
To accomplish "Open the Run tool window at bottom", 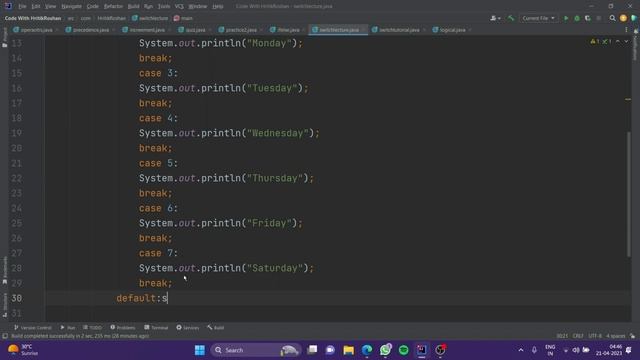I will (68, 328).
